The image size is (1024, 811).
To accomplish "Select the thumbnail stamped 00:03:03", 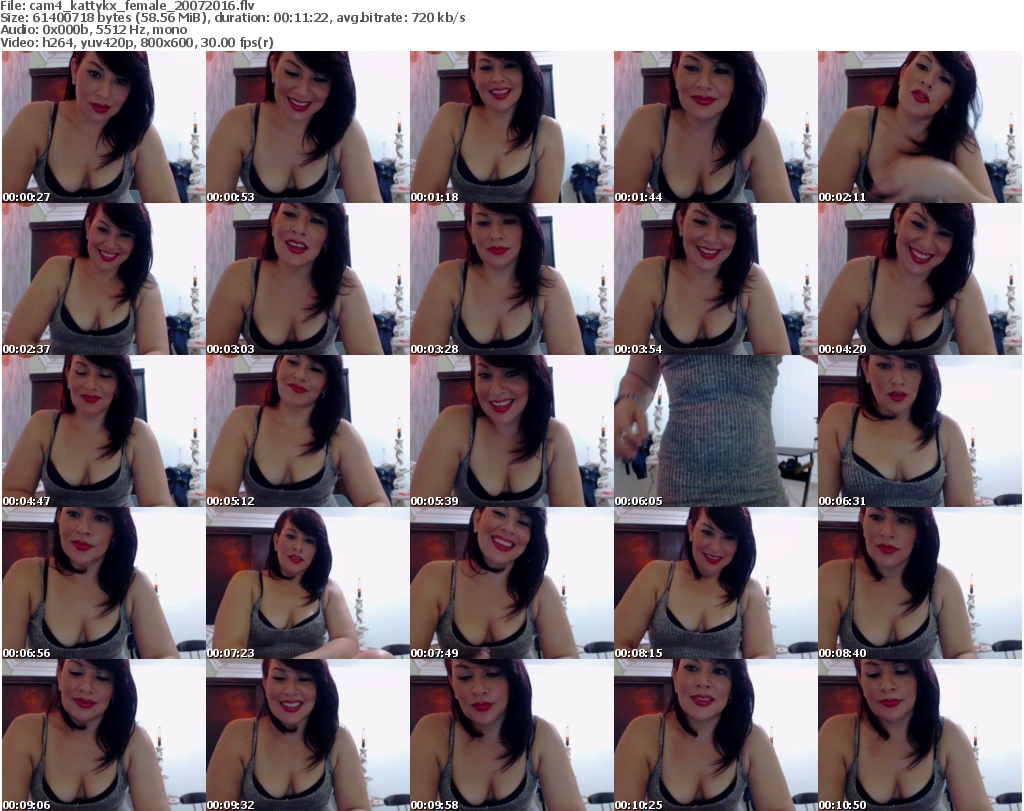I will click(x=308, y=279).
